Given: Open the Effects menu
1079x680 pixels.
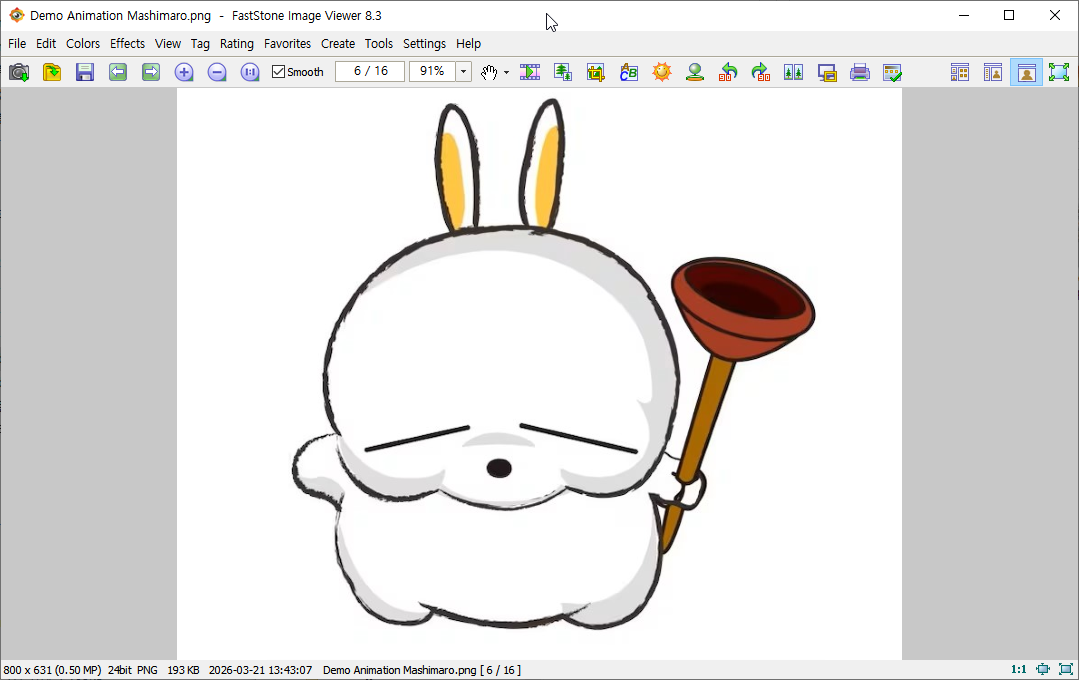Looking at the screenshot, I should [127, 43].
